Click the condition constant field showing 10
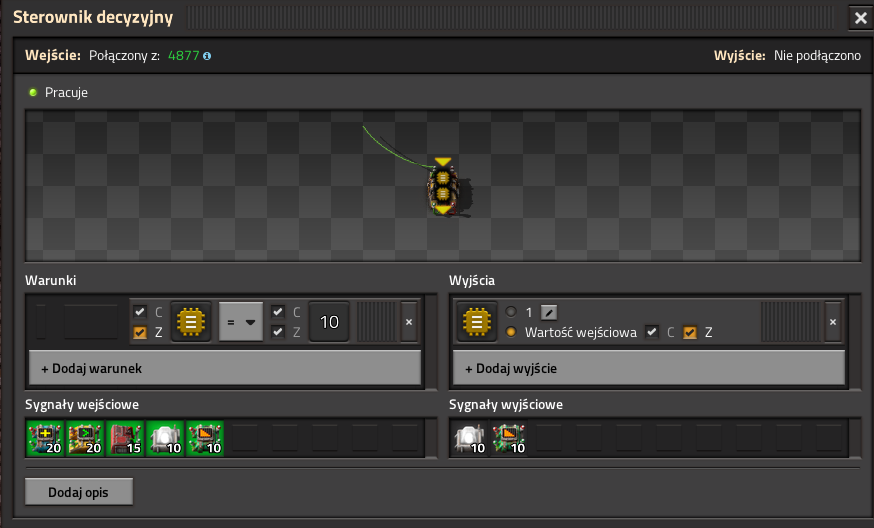Screen dimensions: 874x528 pyautogui.click(x=329, y=322)
